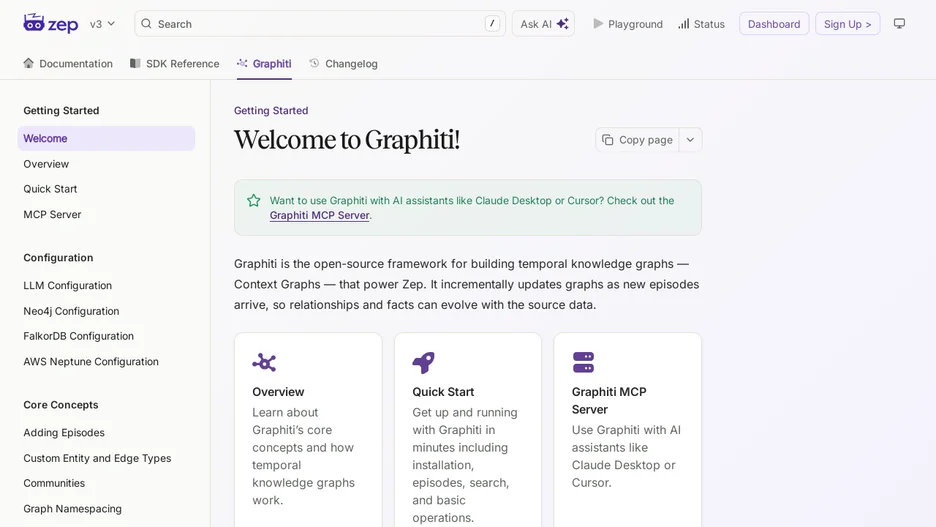Click the Quick Start rocket icon
Screen dimensions: 936x527
point(423,362)
